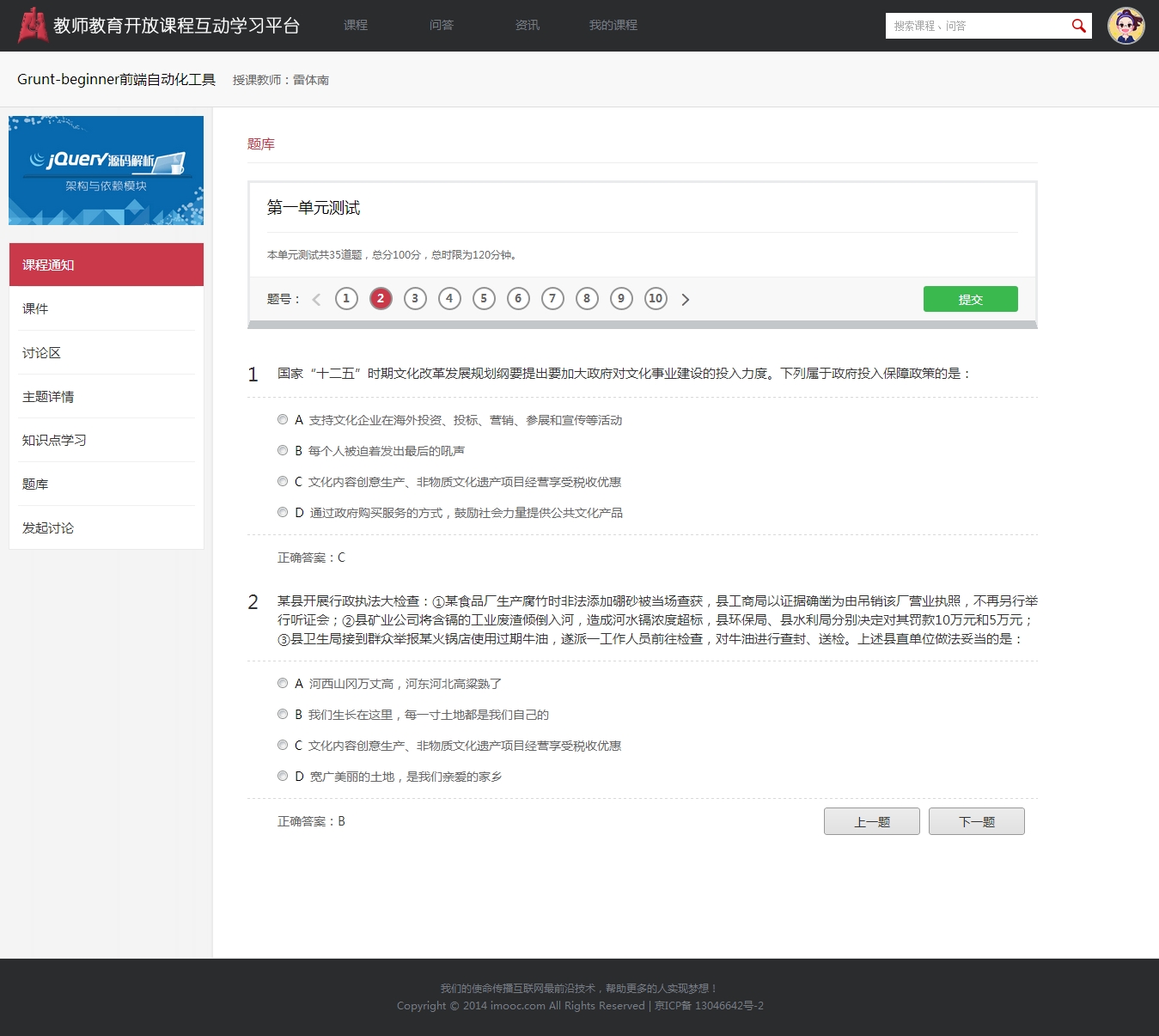Click the red site logo icon

[x=33, y=25]
